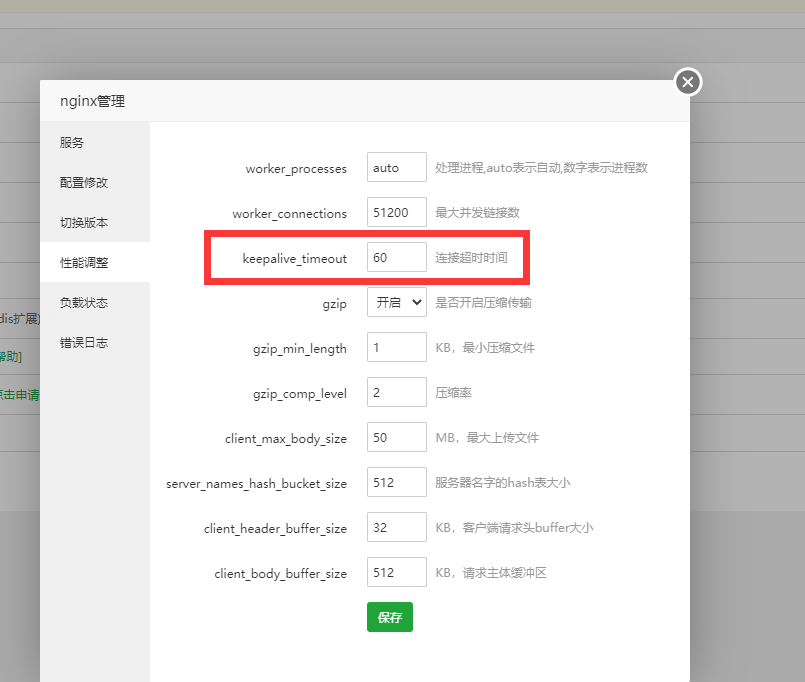This screenshot has width=805, height=682.
Task: Click the server_names_hash_bucket_size input field
Action: (x=397, y=482)
